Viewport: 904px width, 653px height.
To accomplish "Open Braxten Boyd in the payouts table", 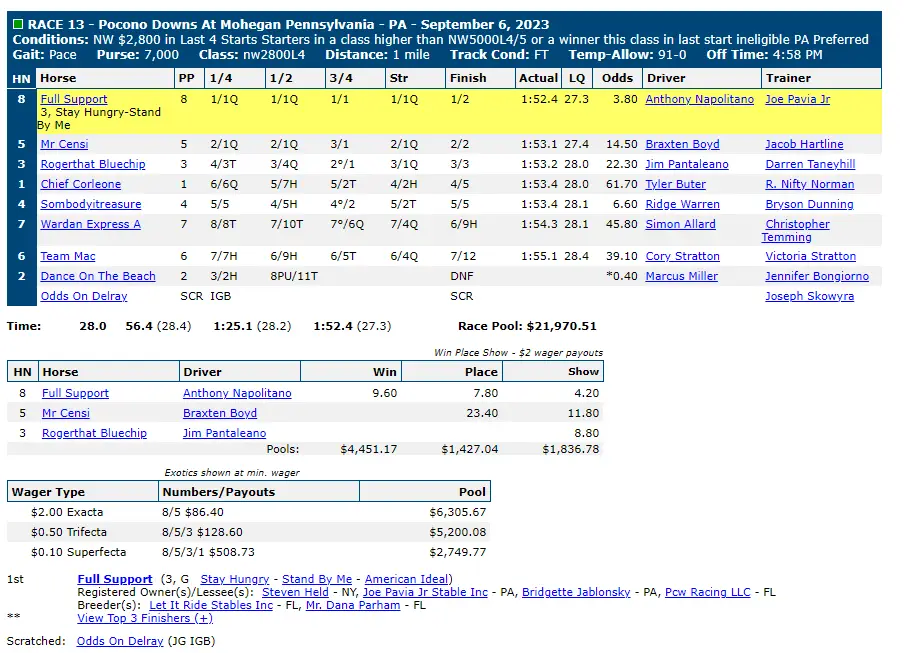I will pyautogui.click(x=220, y=413).
